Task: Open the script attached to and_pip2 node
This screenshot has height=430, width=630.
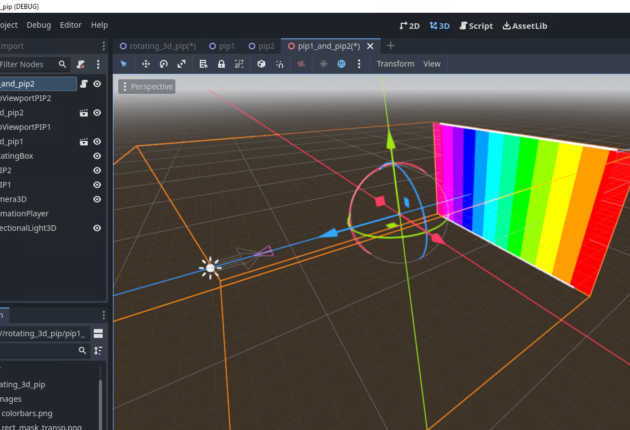Action: [x=84, y=84]
